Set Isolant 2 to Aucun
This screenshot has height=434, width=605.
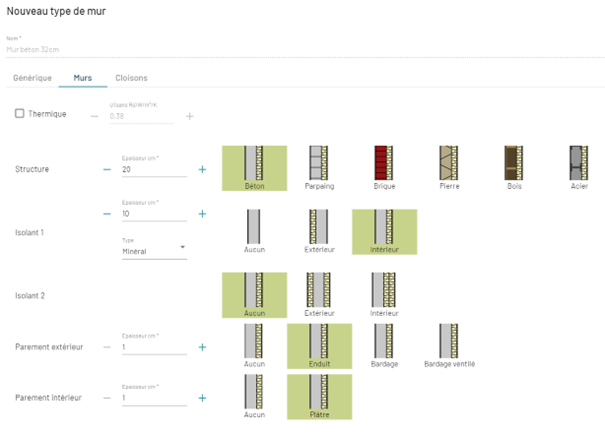point(254,295)
